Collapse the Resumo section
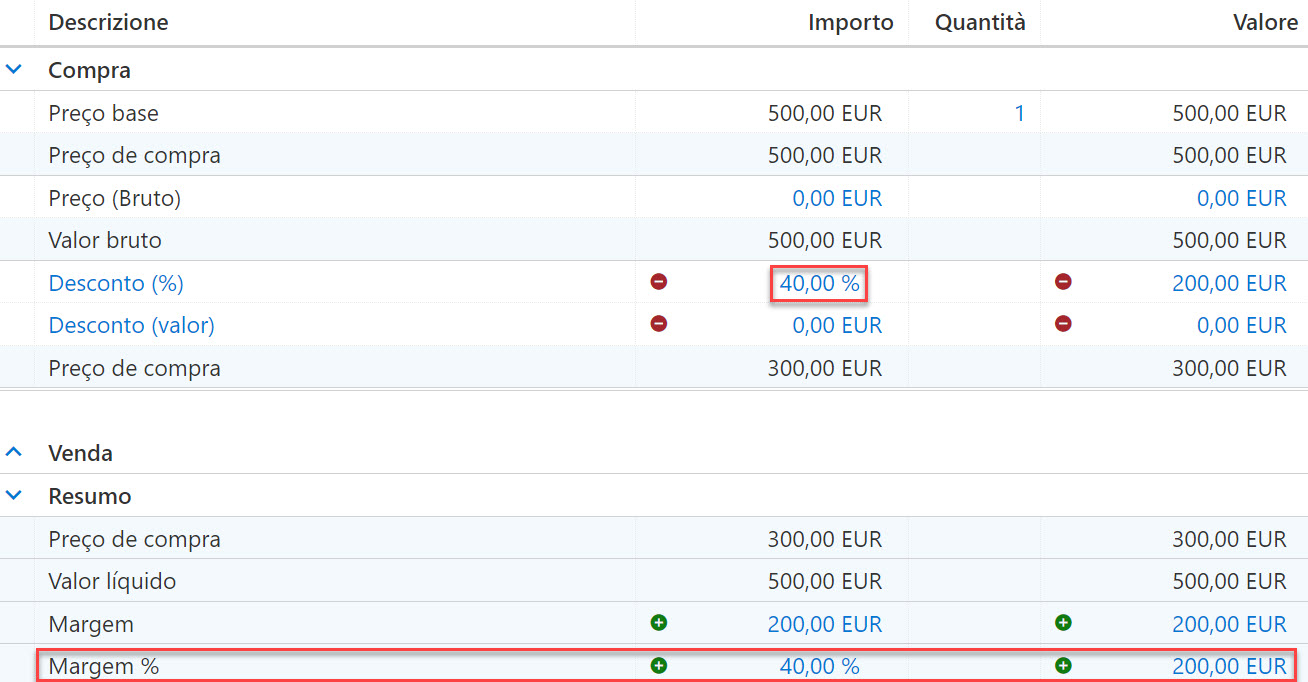 pos(14,495)
